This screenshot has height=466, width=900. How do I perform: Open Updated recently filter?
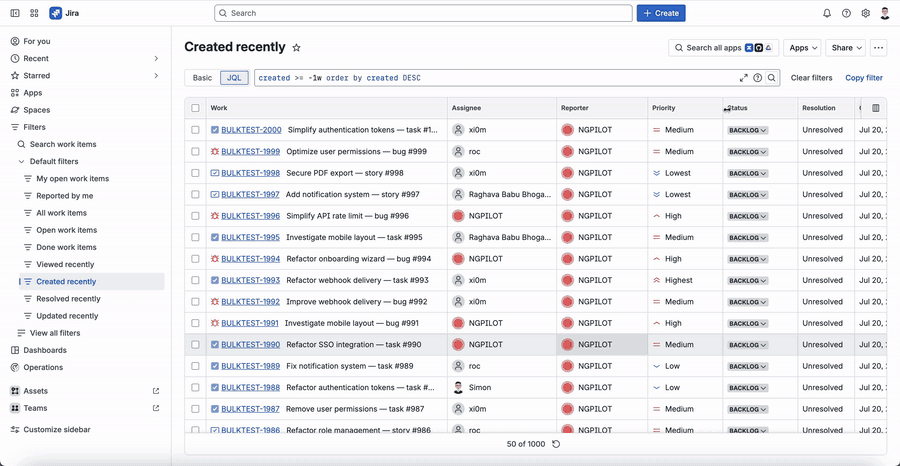67,316
